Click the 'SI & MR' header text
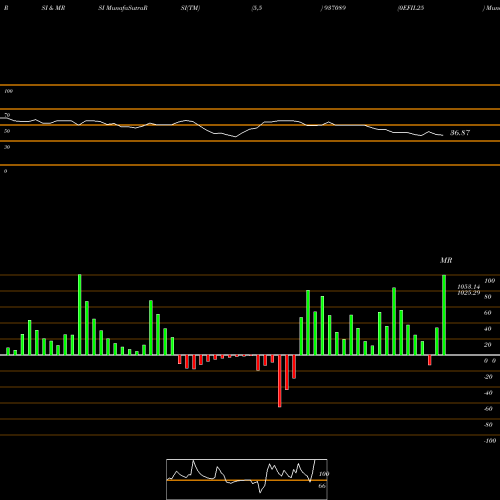This screenshot has height=500, width=500. click(53, 8)
